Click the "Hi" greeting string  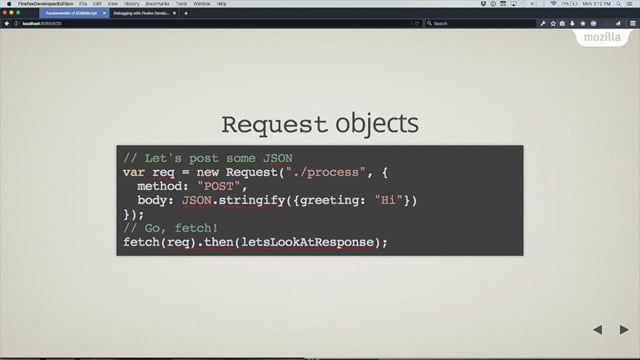[x=389, y=200]
